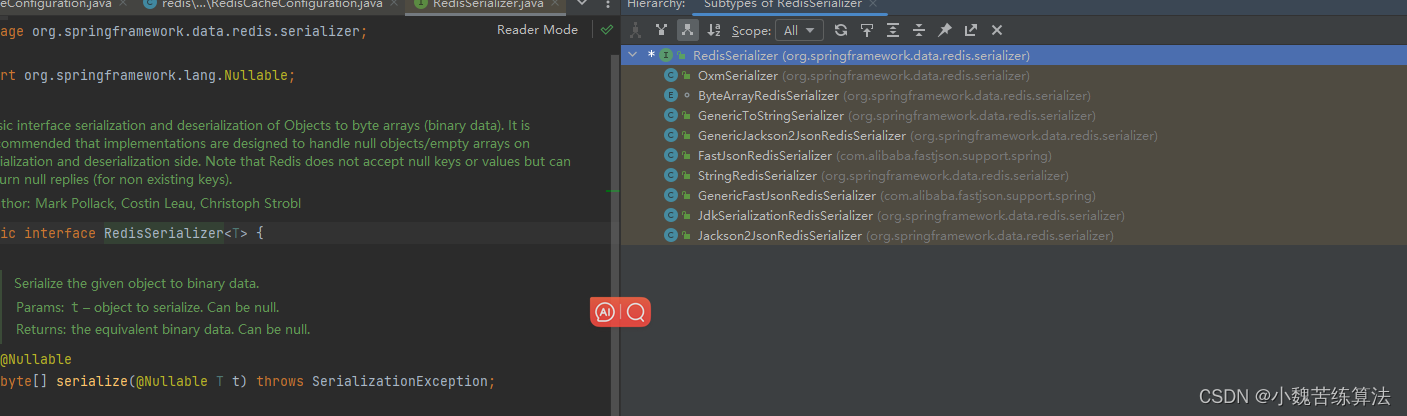Viewport: 1407px width, 416px height.
Task: Expand all nodes in the hierarchy
Action: [893, 30]
